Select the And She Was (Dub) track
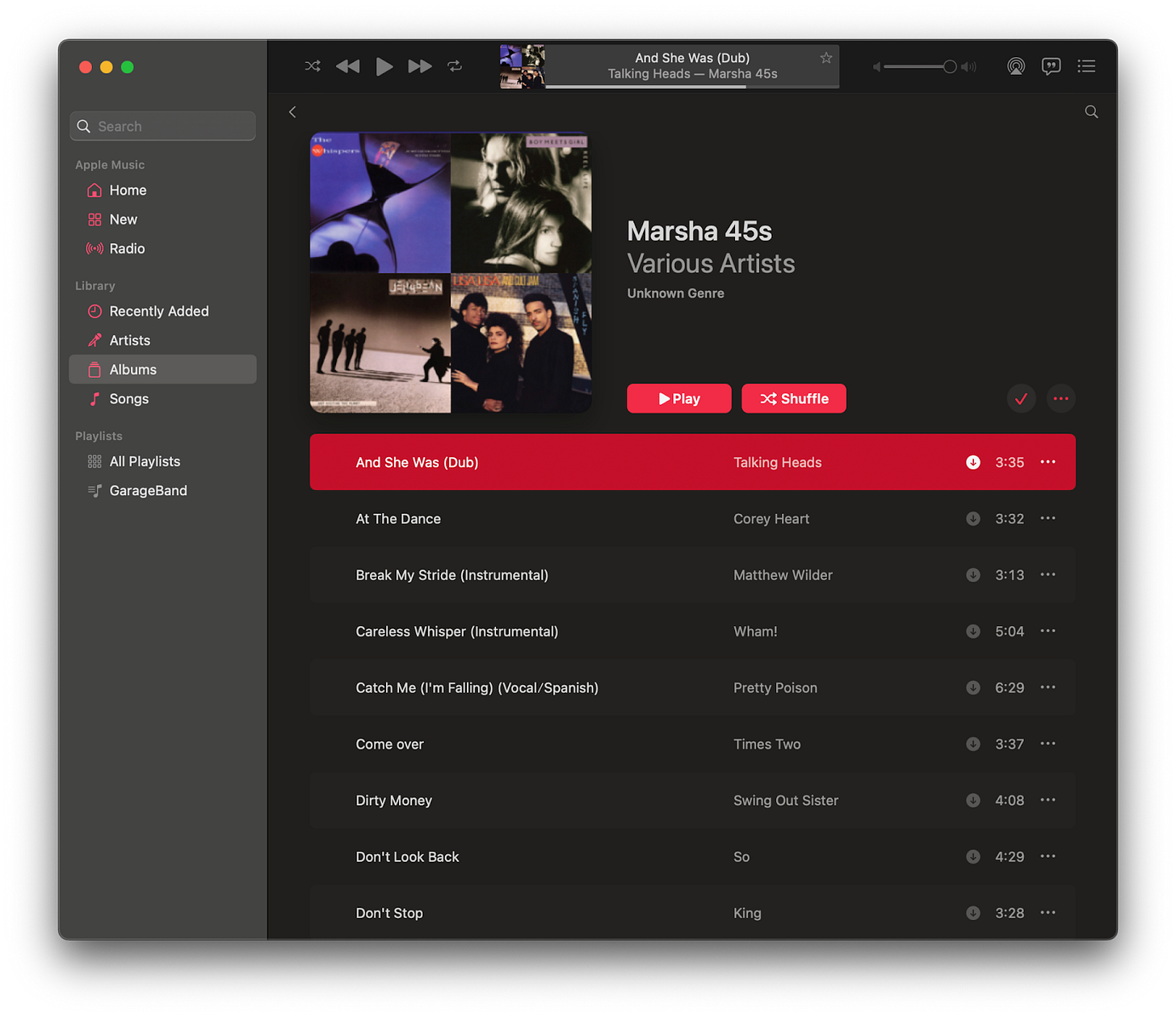Viewport: 1176px width, 1017px height. coord(692,462)
